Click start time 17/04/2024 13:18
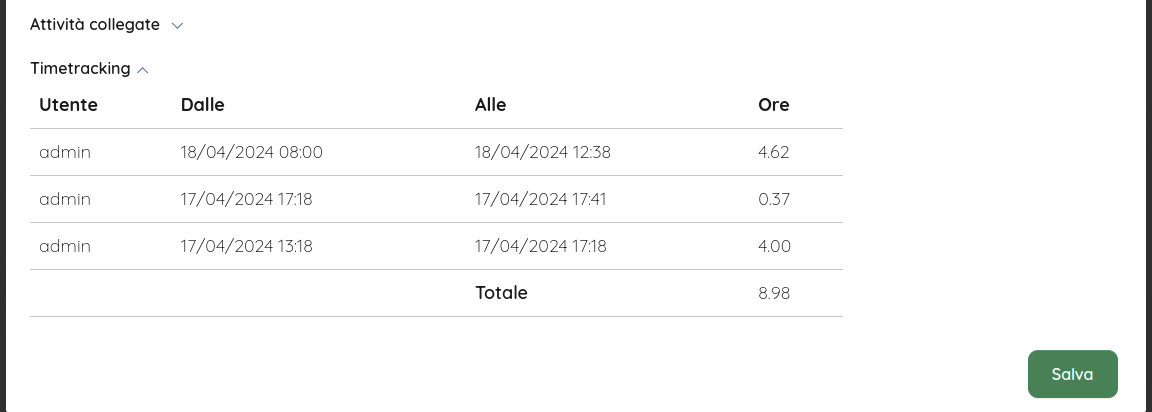Screen dimensions: 1152x412 click(x=246, y=245)
